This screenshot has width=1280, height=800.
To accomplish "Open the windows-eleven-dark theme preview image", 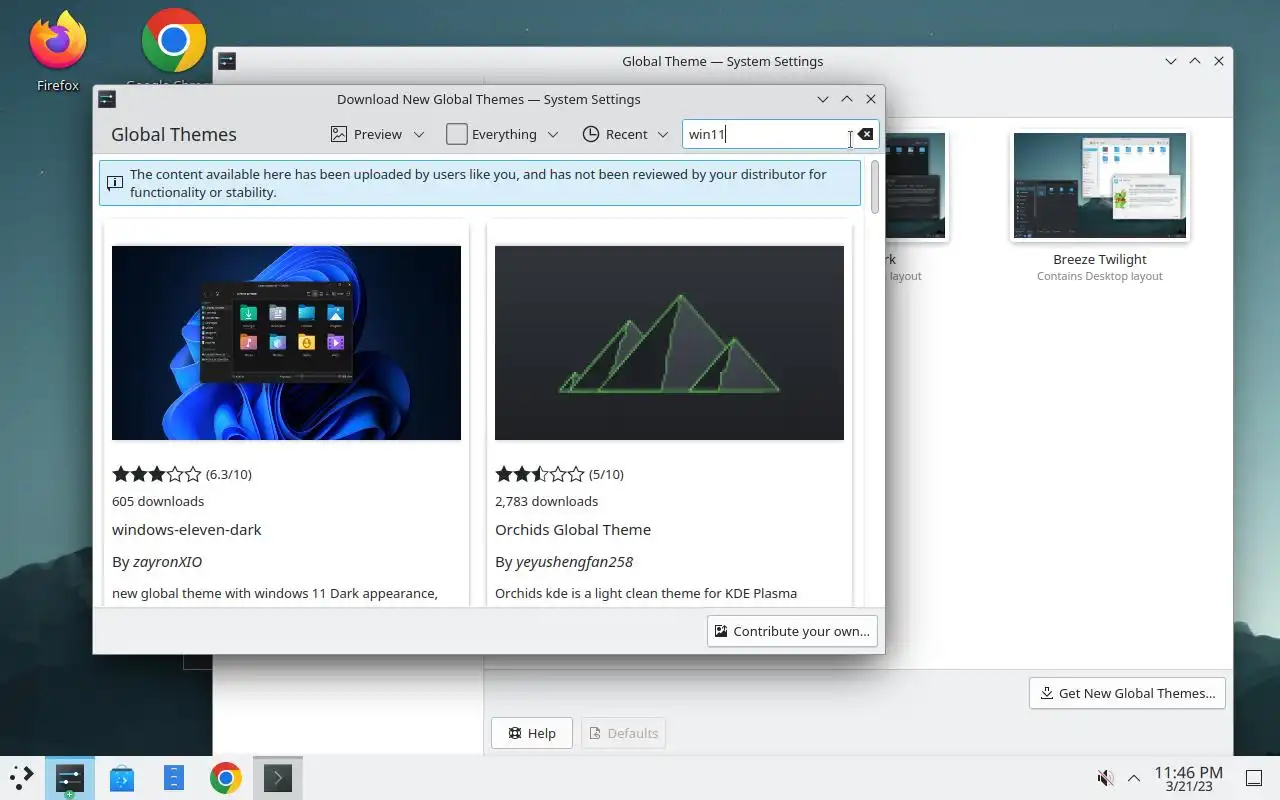I will 286,343.
